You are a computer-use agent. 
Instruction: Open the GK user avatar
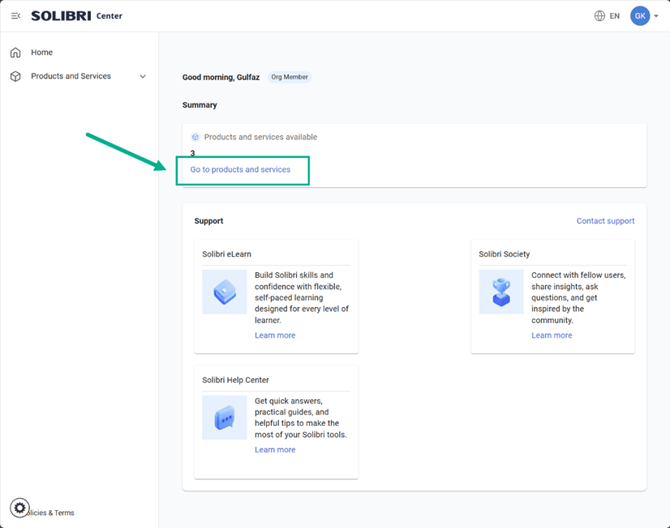coord(640,16)
